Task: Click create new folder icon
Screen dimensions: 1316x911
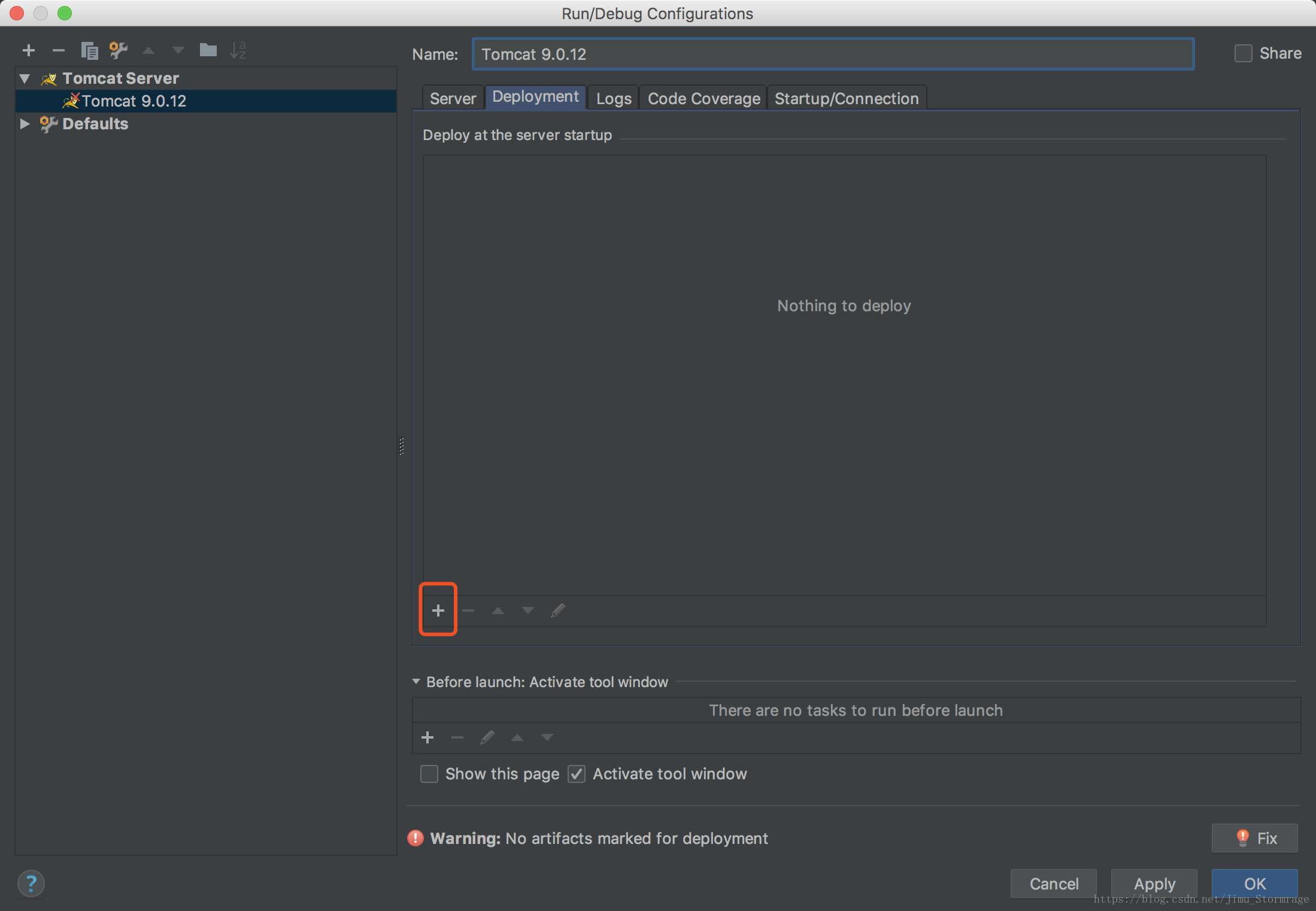Action: 208,50
